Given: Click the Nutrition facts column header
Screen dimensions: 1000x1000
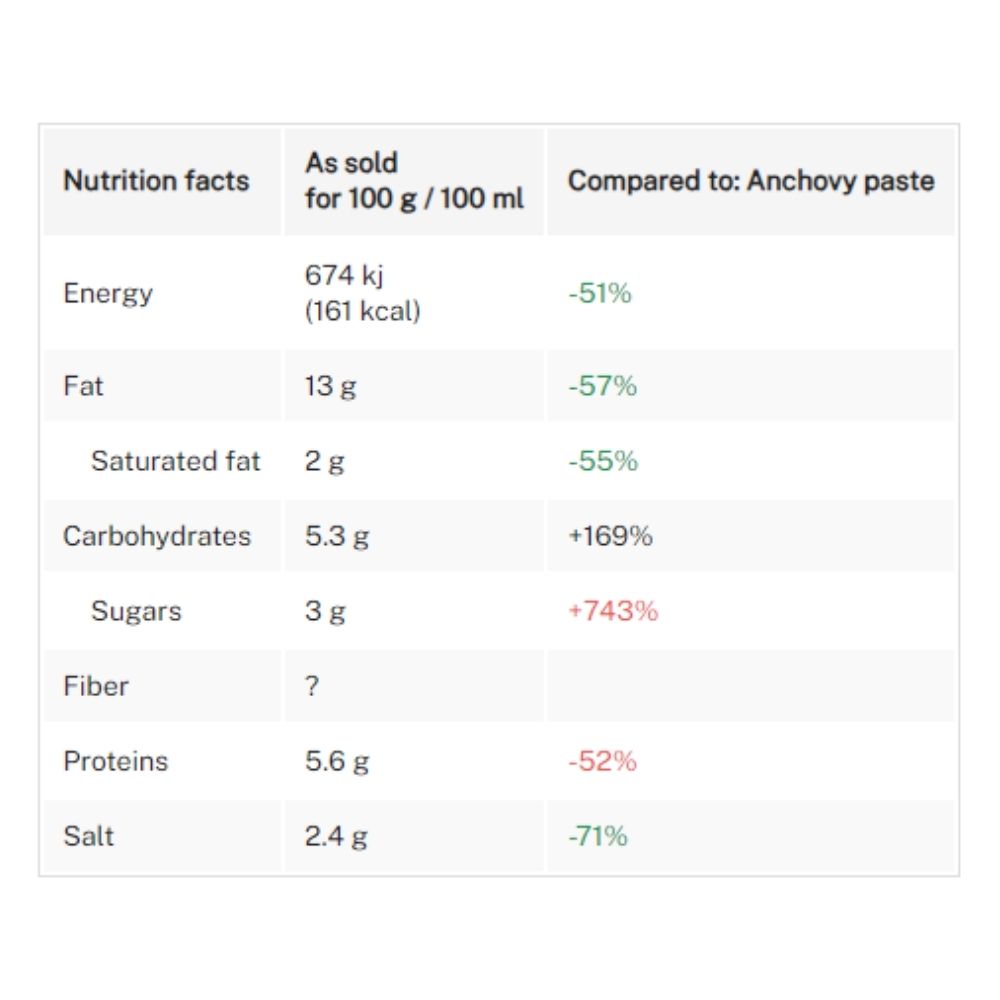Looking at the screenshot, I should (156, 180).
